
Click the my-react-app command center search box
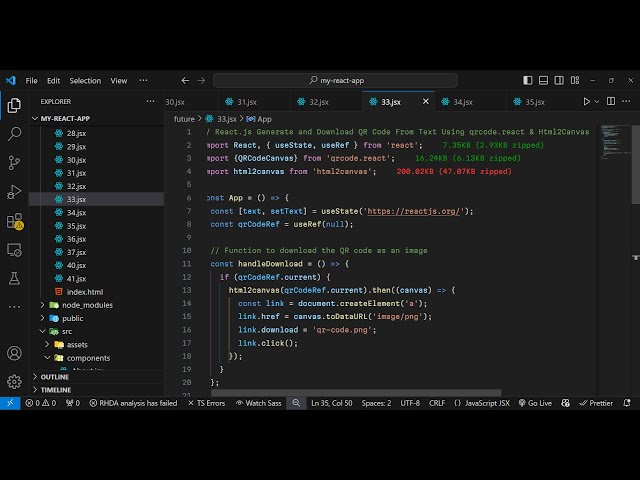(x=340, y=80)
